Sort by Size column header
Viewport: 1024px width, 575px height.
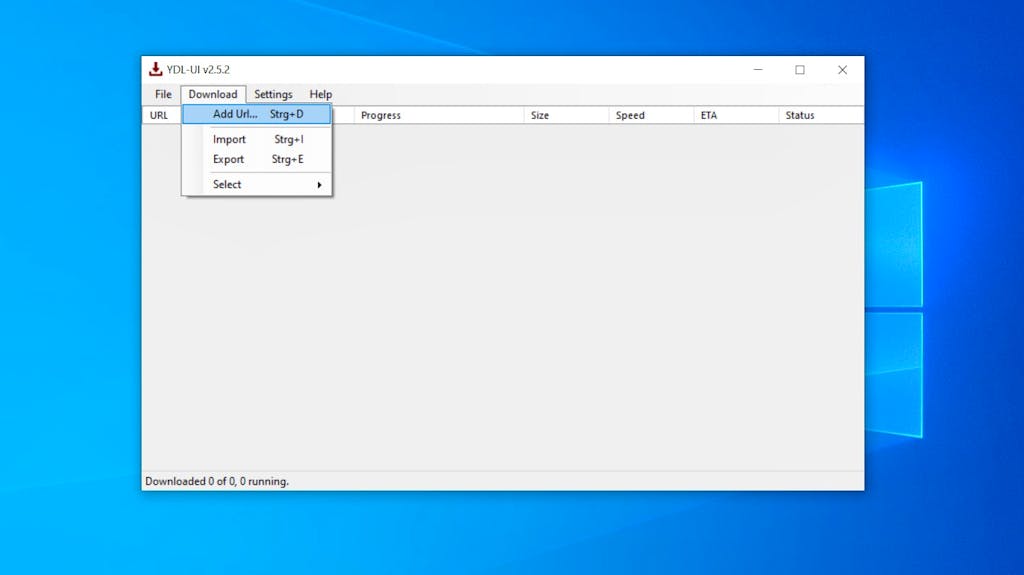(x=566, y=115)
